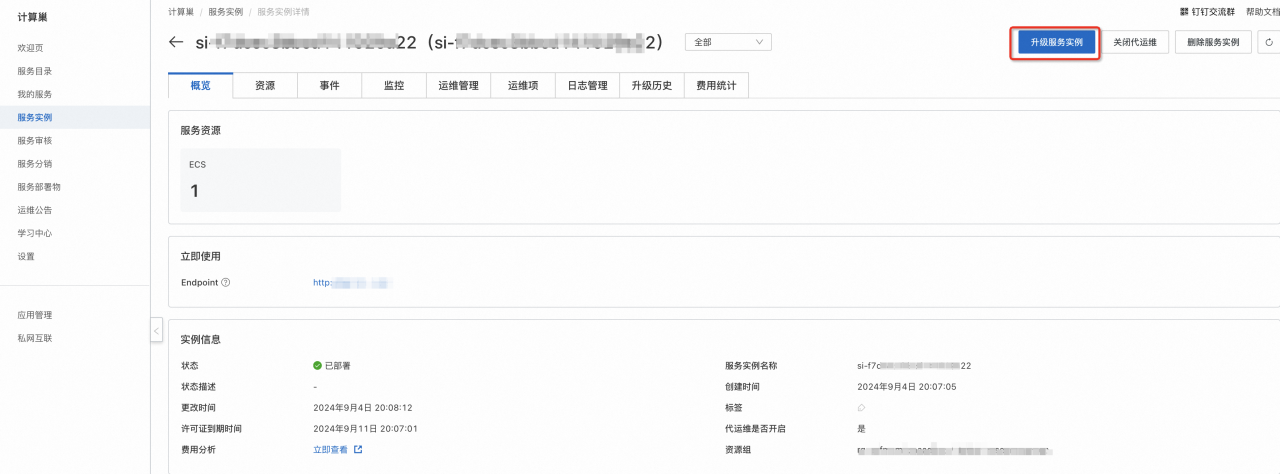1280x474 pixels.
Task: Open 欢迎页 in the sidebar
Action: pos(30,48)
